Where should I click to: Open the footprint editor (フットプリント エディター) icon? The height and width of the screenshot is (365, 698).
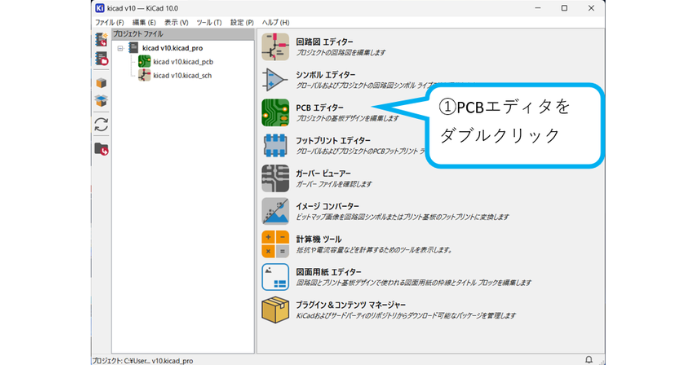275,146
